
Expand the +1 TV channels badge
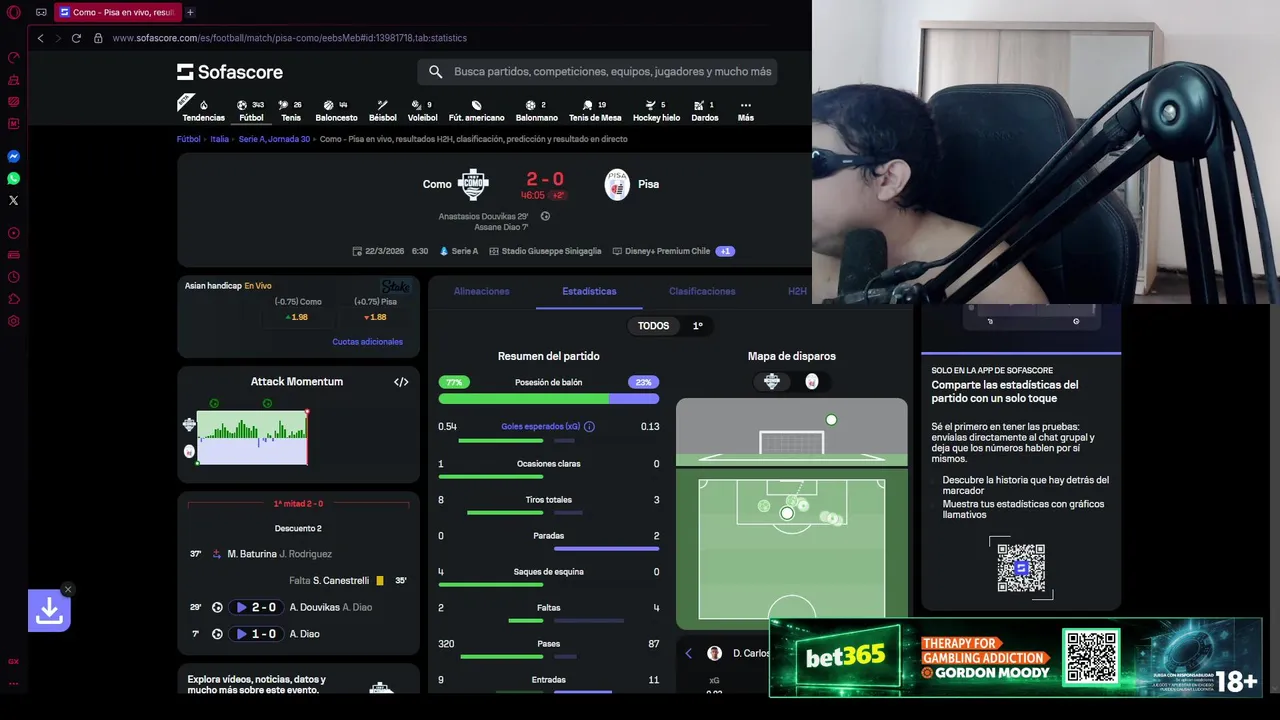point(725,251)
